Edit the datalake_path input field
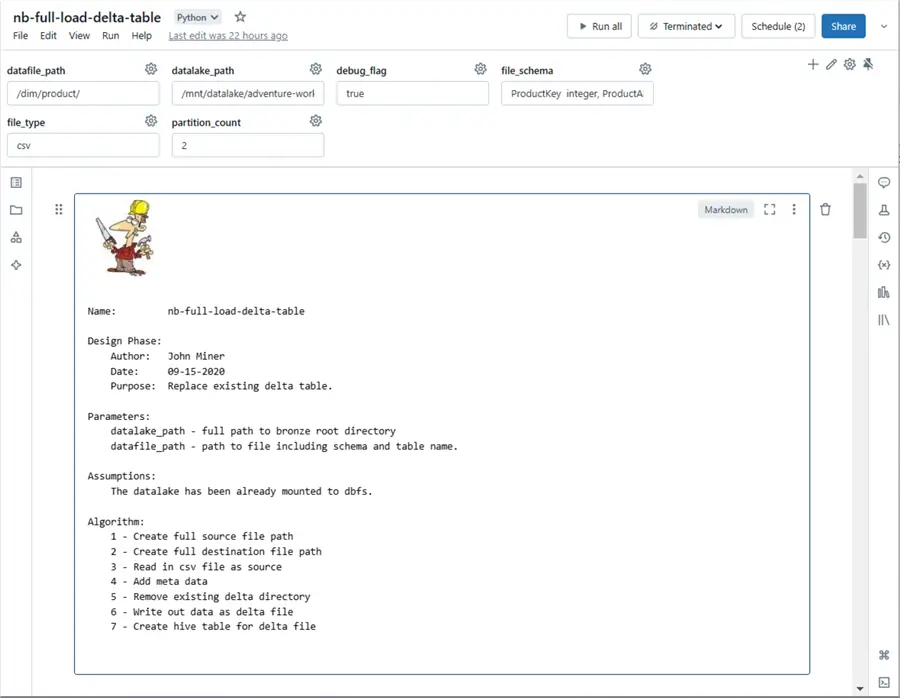This screenshot has height=698, width=900. (x=248, y=94)
